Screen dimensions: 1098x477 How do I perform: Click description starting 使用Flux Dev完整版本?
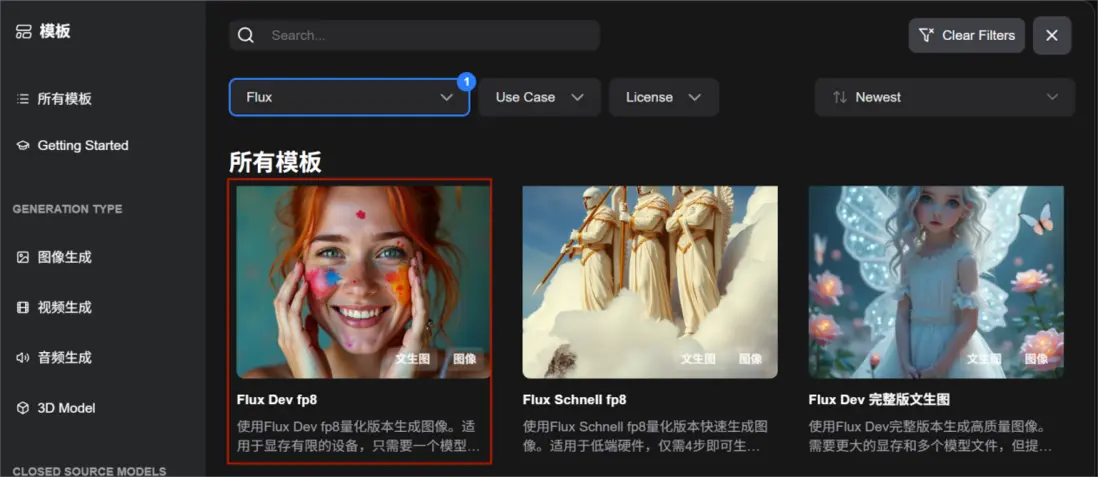pyautogui.click(x=931, y=436)
